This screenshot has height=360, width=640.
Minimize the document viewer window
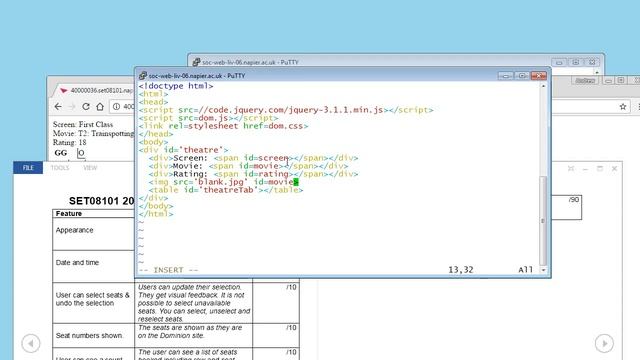click(585, 169)
